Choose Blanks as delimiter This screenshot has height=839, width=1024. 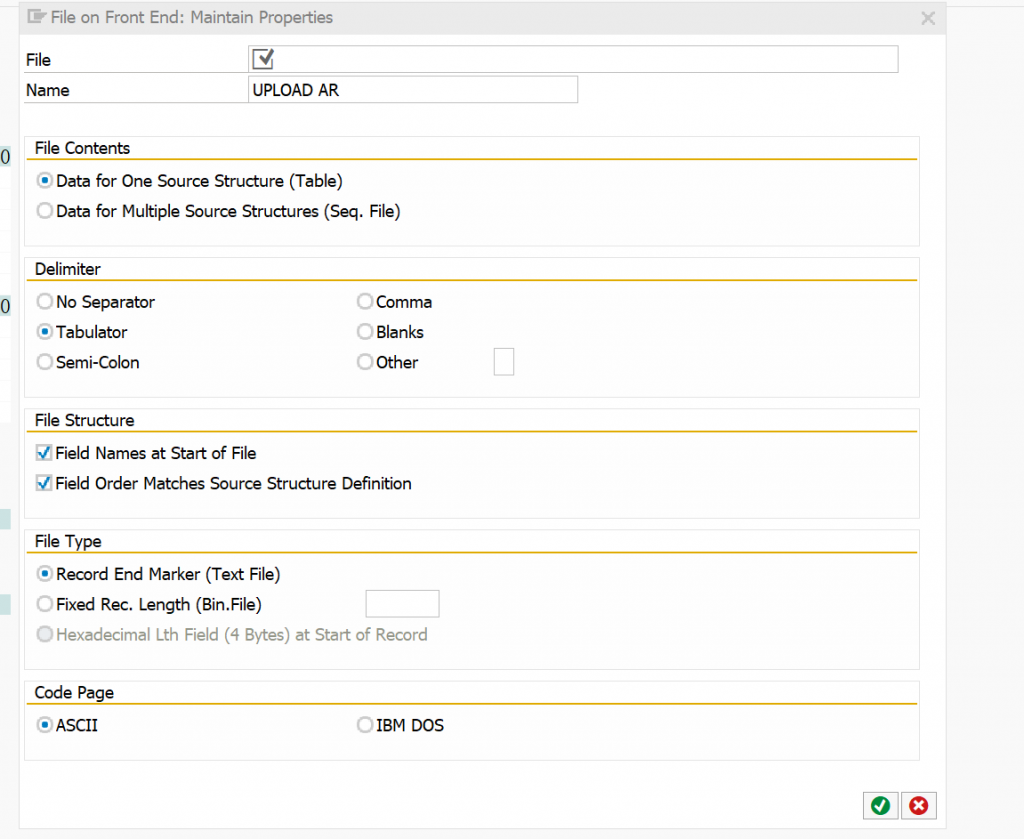[365, 332]
